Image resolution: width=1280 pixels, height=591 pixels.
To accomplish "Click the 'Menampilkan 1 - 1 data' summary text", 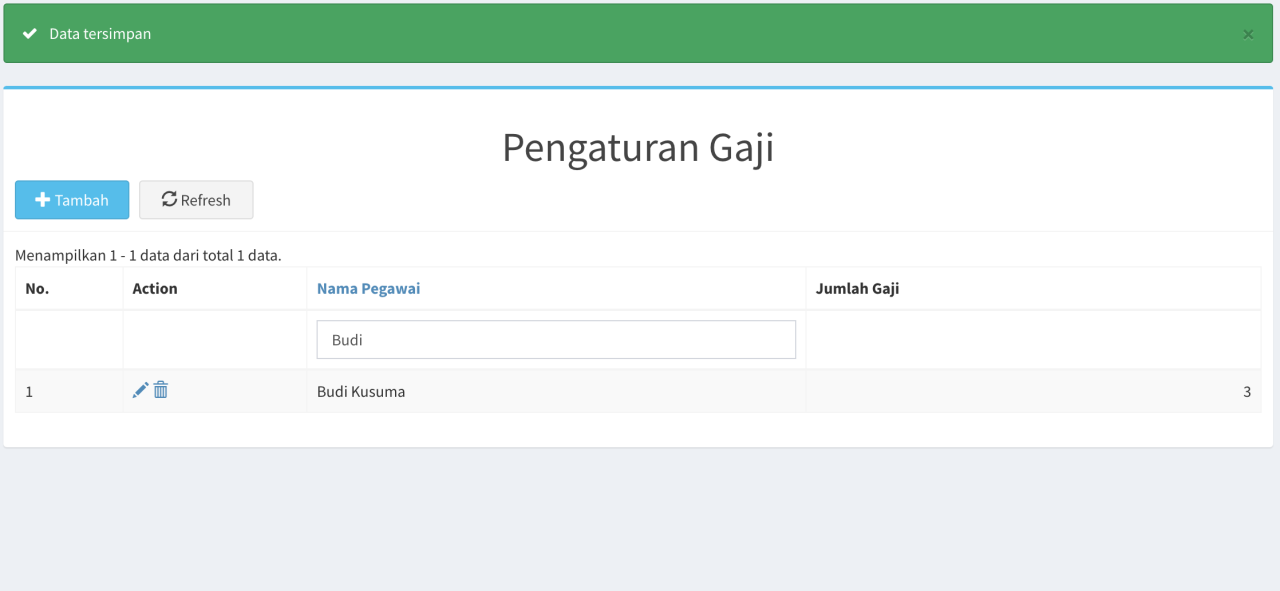I will pos(148,255).
